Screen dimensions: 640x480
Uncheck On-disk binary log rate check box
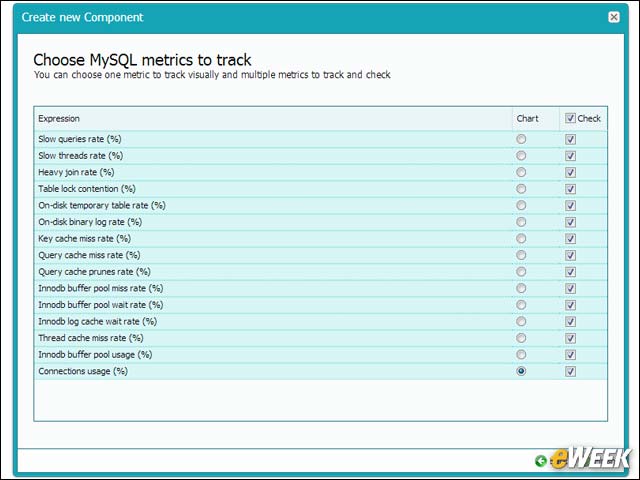pyautogui.click(x=570, y=222)
